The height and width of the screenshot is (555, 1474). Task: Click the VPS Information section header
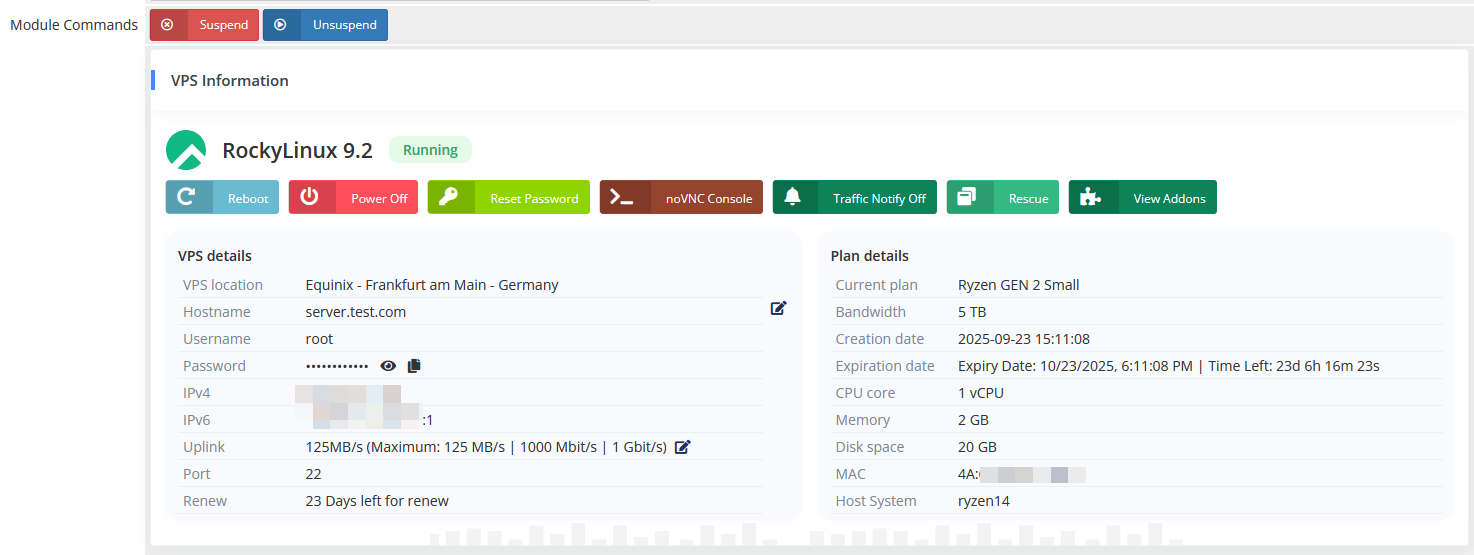(230, 81)
